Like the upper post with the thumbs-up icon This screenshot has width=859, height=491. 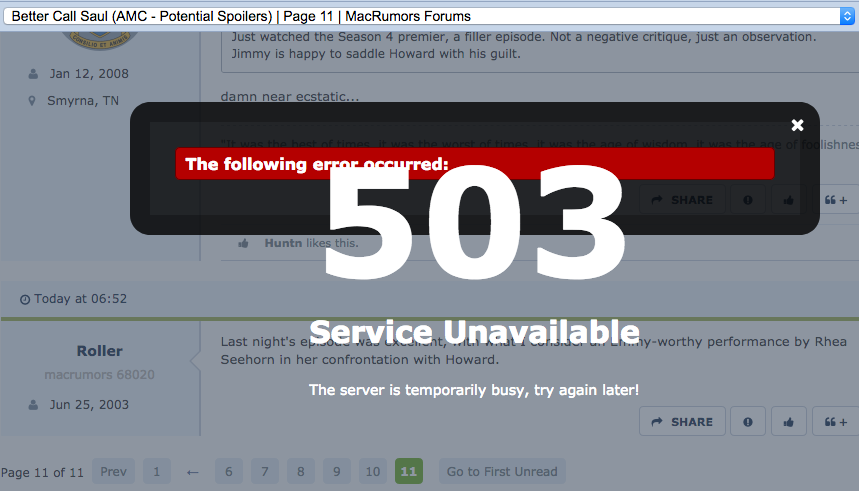point(788,199)
